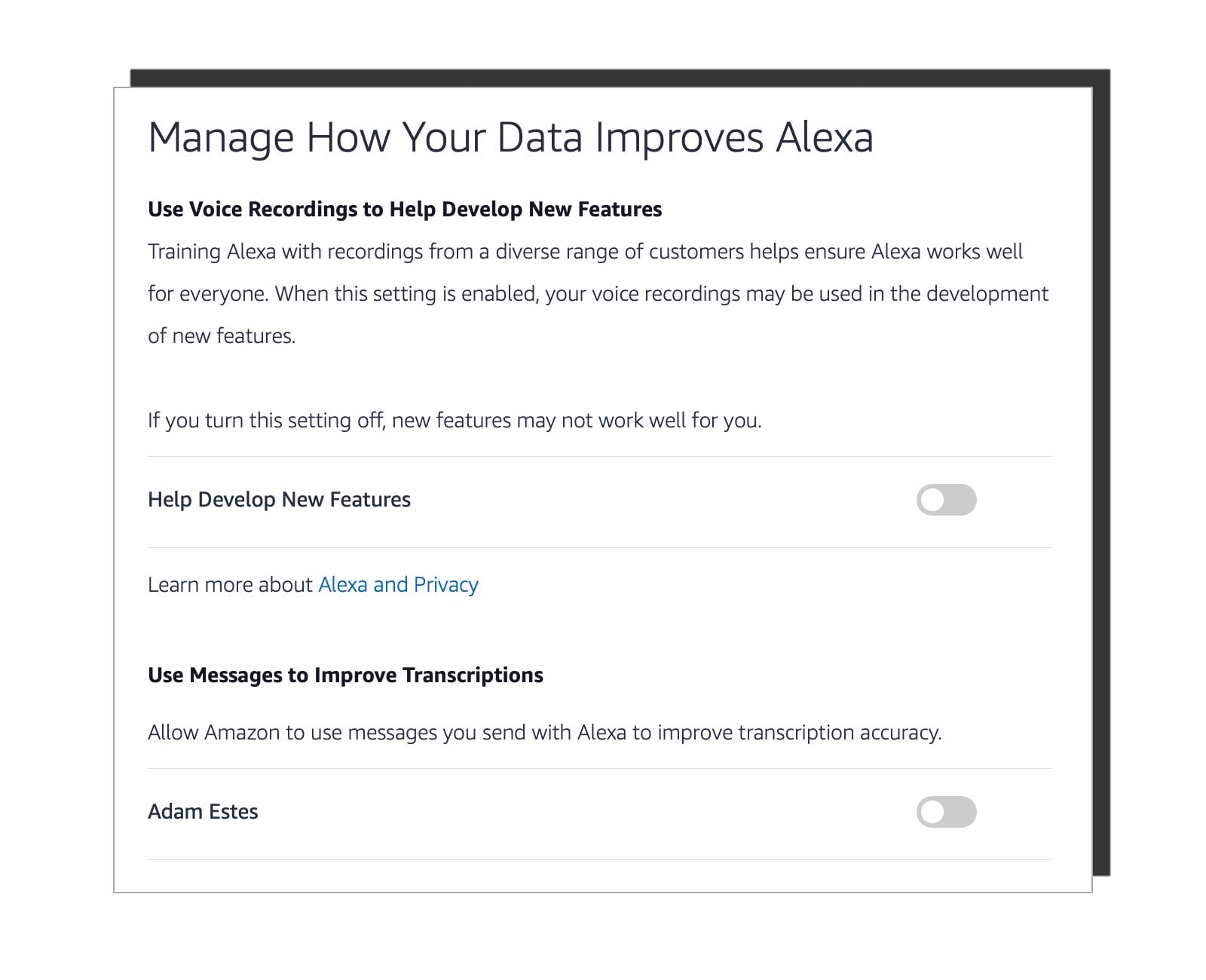Click the 'Learn more about' text
The height and width of the screenshot is (980, 1206).
pos(230,585)
